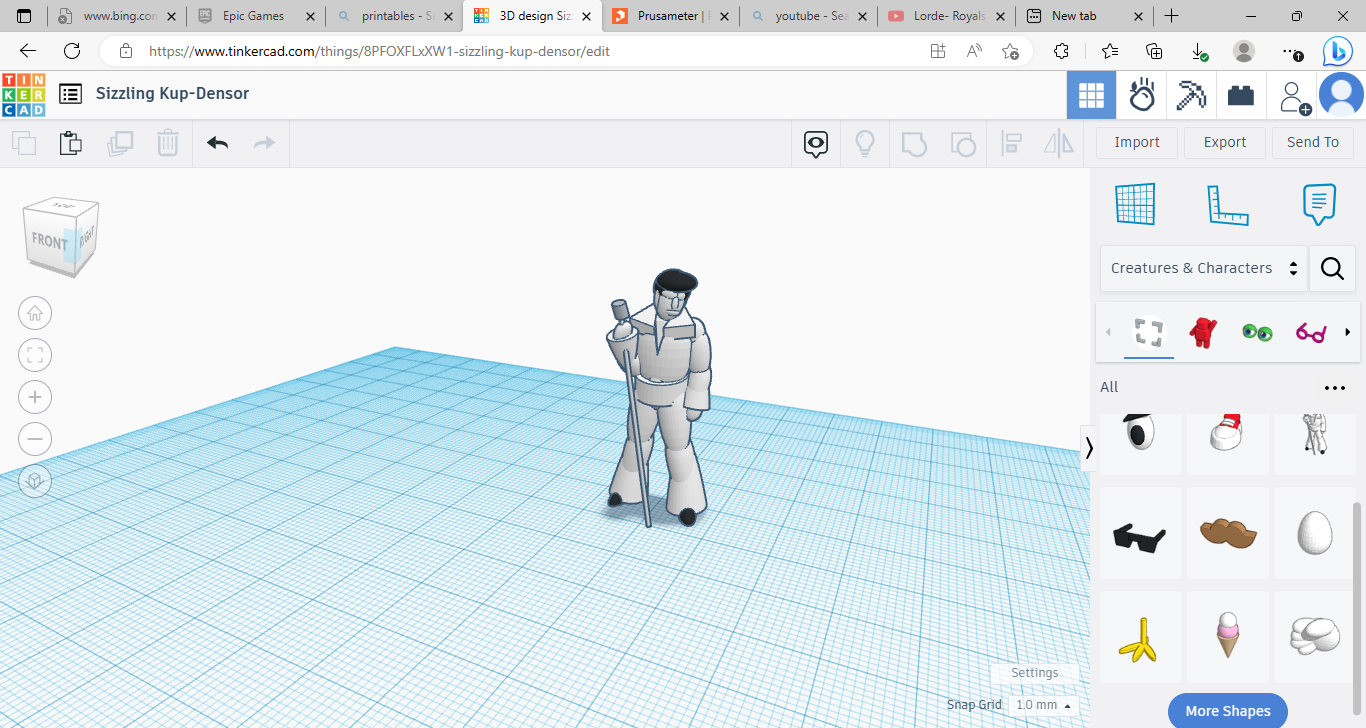Click Fit all in view icon

point(35,355)
